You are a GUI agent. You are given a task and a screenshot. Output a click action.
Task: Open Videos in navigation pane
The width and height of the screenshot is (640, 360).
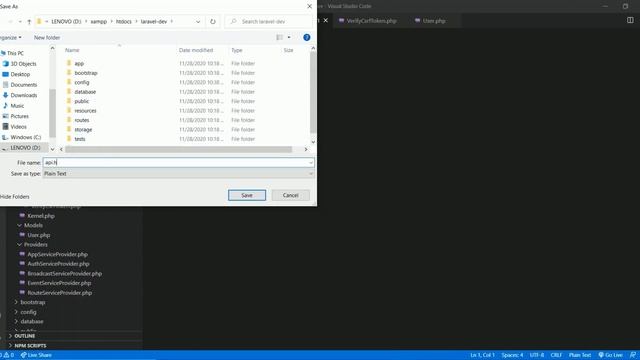(18, 127)
